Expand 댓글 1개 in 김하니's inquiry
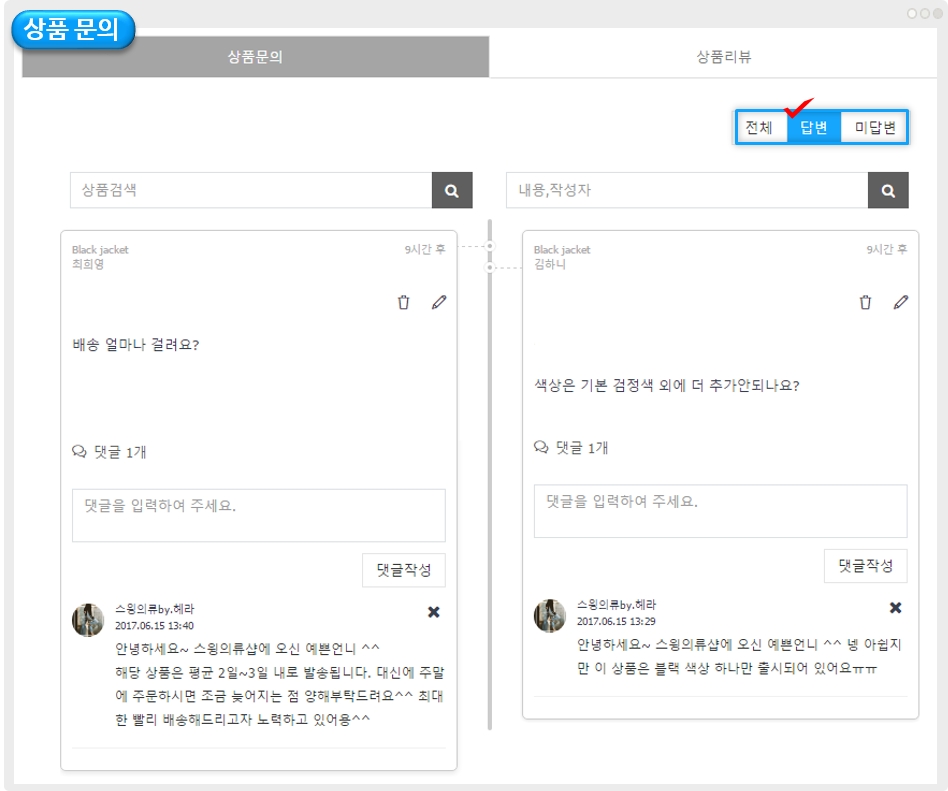This screenshot has width=948, height=791. [572, 448]
